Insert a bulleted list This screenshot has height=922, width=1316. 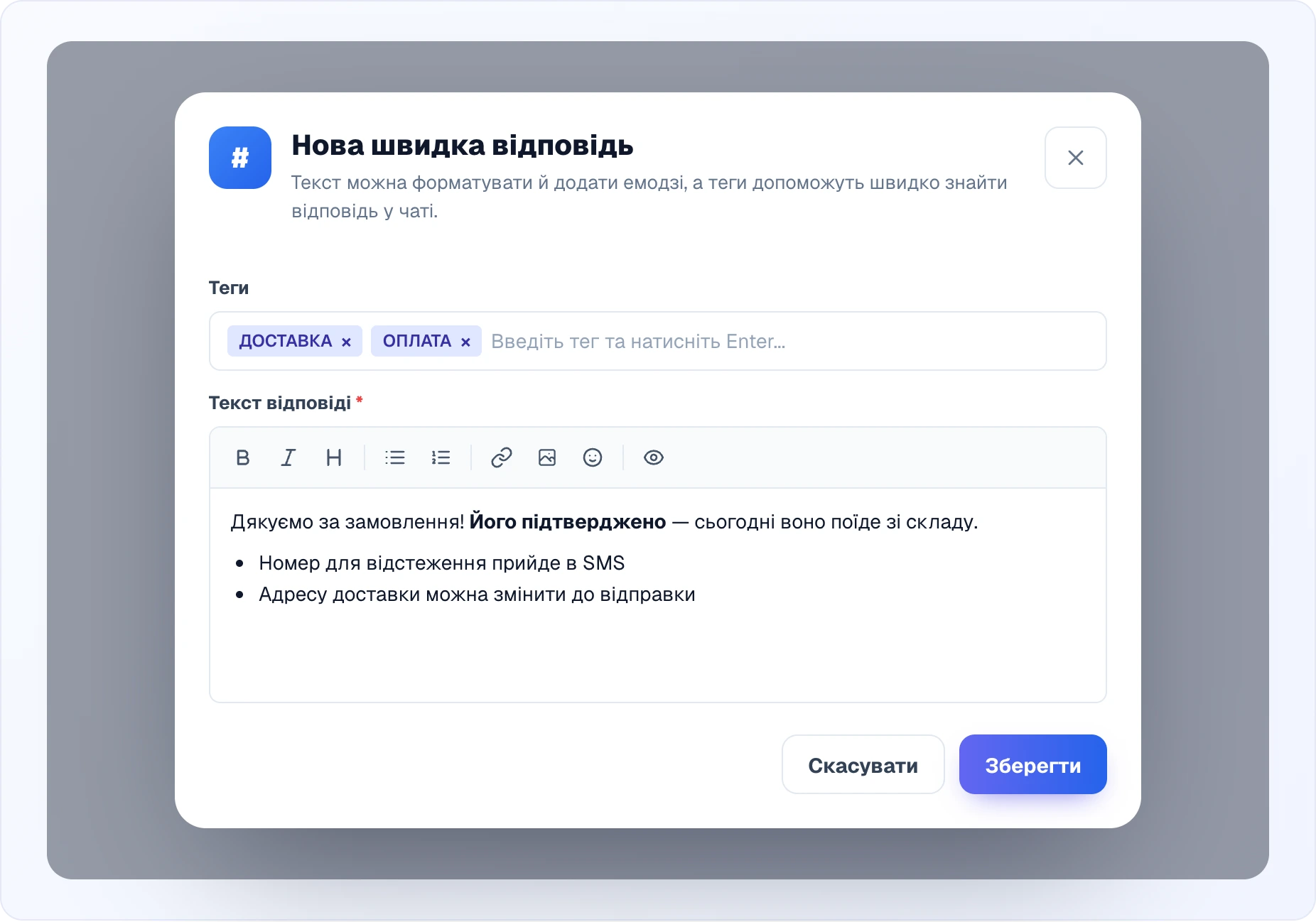(x=395, y=457)
